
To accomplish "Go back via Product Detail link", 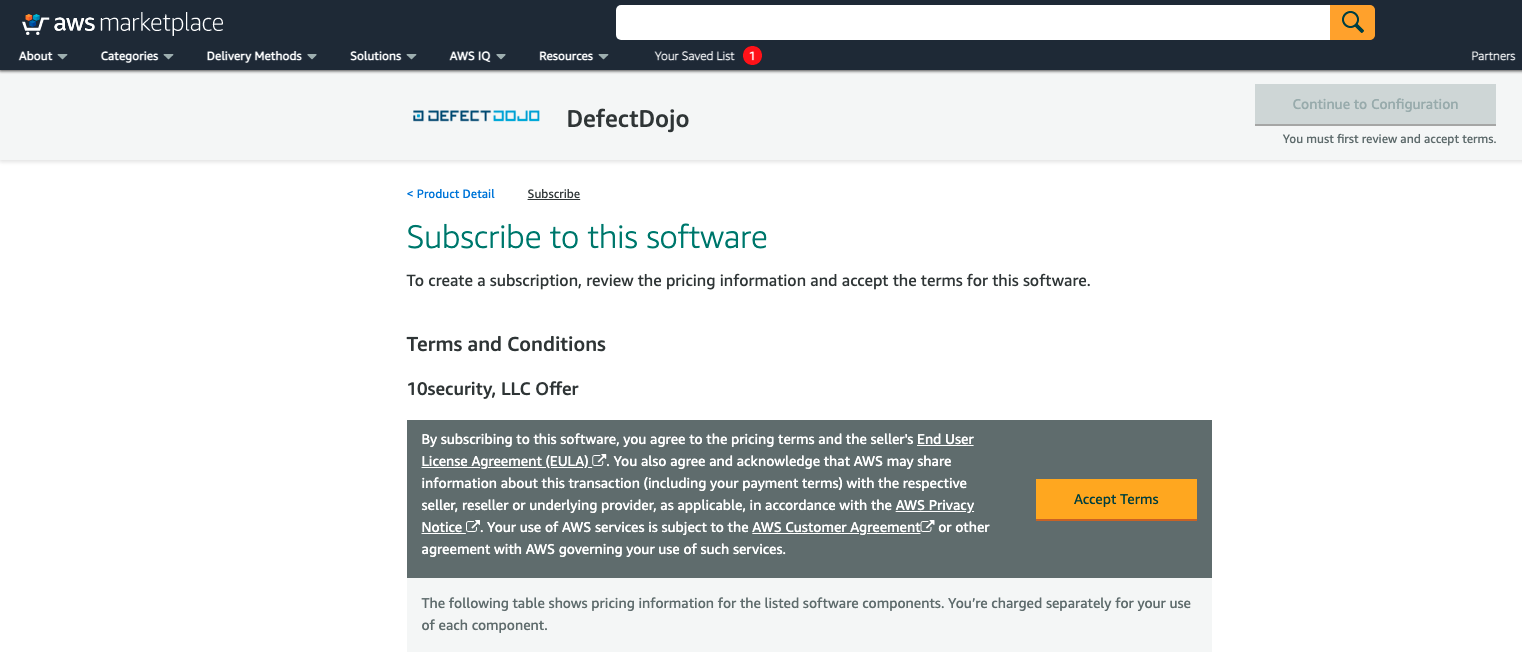I will coord(450,193).
